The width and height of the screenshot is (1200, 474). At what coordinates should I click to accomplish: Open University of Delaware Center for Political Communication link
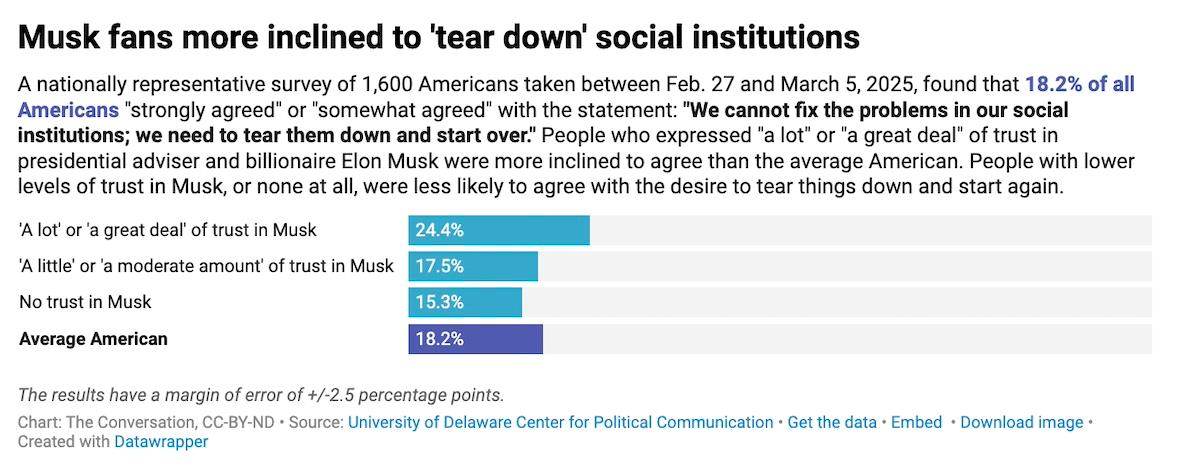[x=560, y=422]
